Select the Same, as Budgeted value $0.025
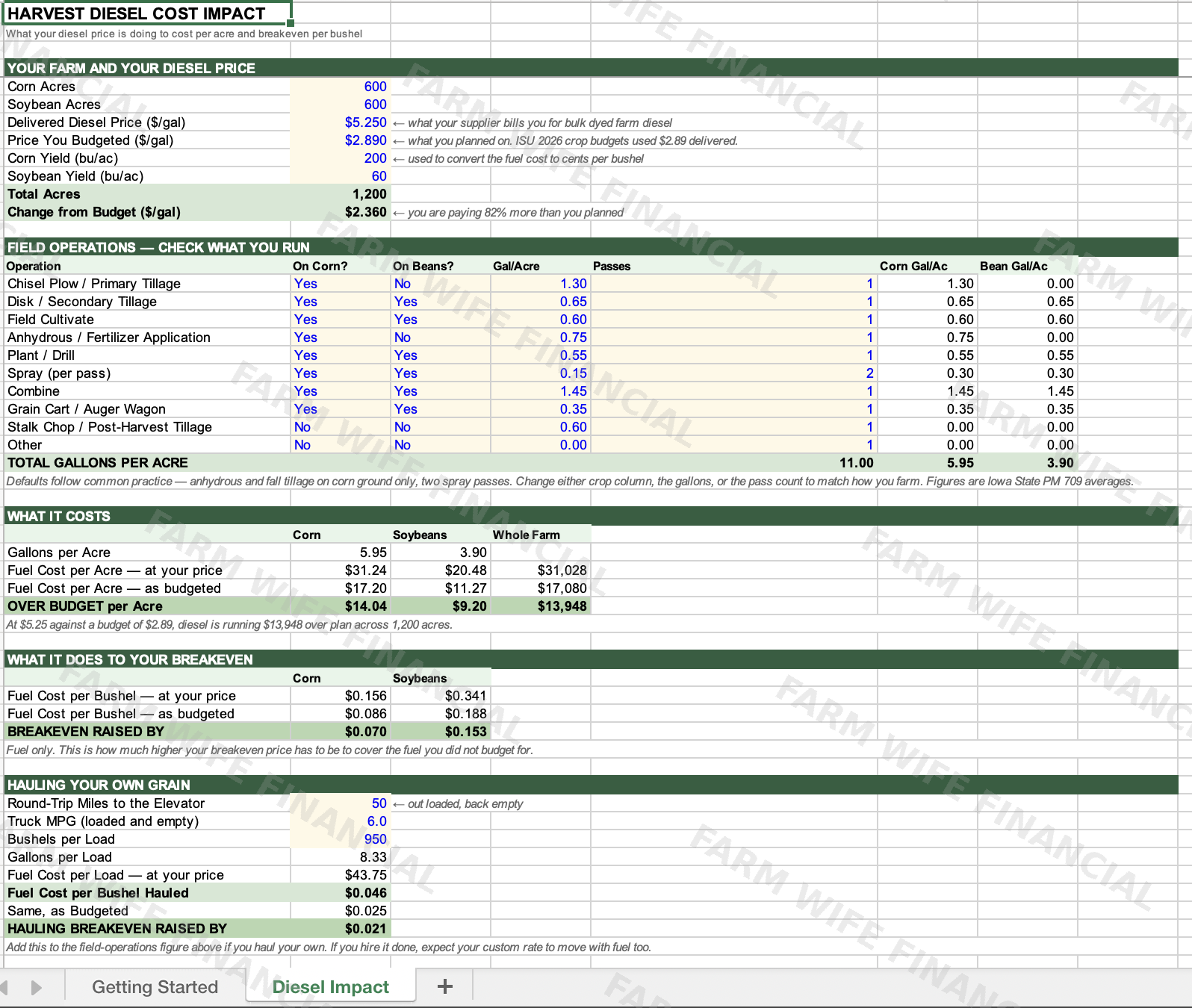1192x1008 pixels. pyautogui.click(x=341, y=911)
